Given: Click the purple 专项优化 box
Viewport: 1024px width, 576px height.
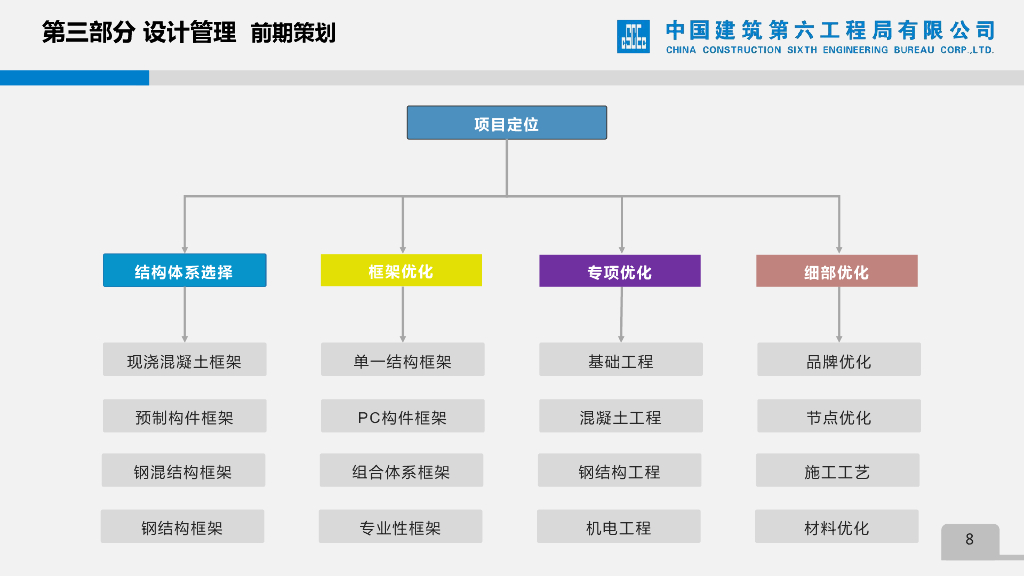Looking at the screenshot, I should click(x=620, y=270).
